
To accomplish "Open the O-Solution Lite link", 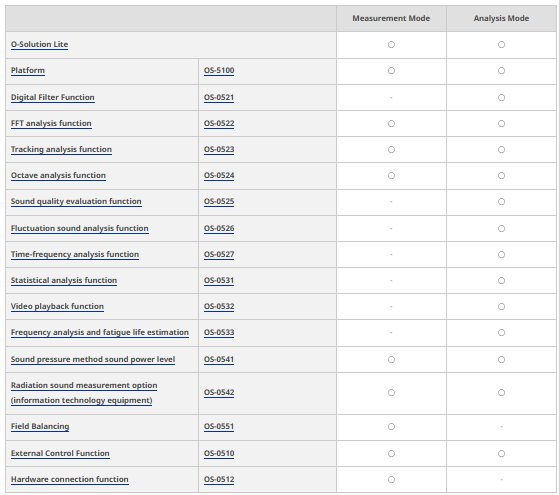I will click(x=39, y=45).
